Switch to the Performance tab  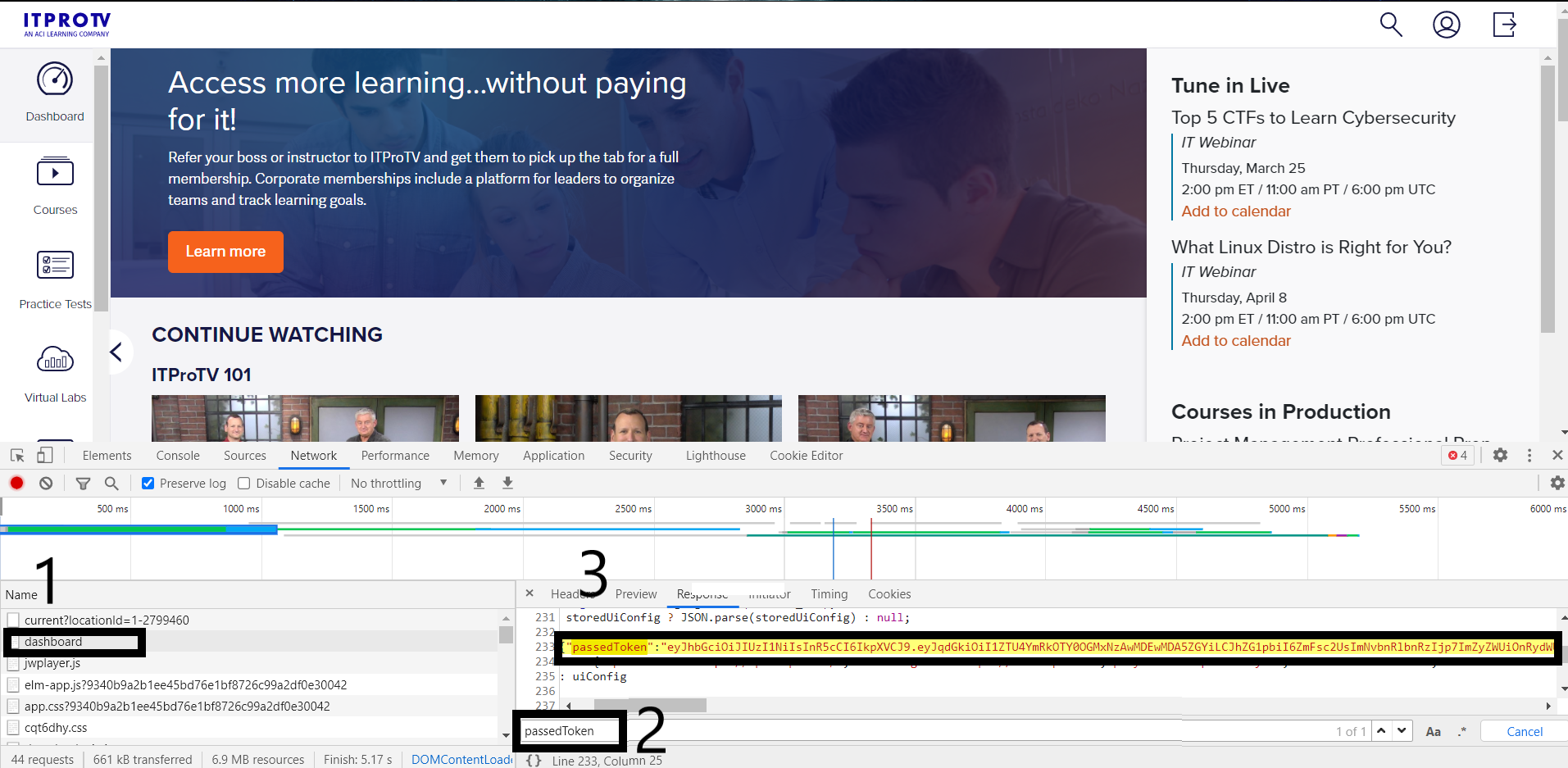pos(395,456)
